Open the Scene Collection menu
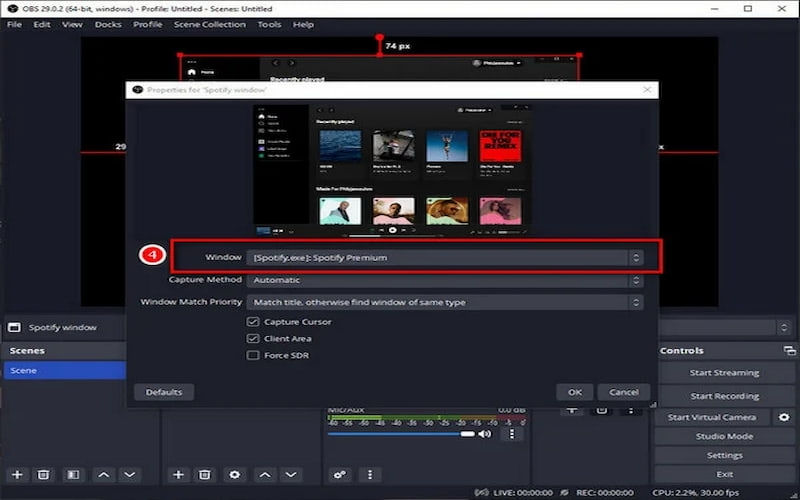 pos(209,24)
